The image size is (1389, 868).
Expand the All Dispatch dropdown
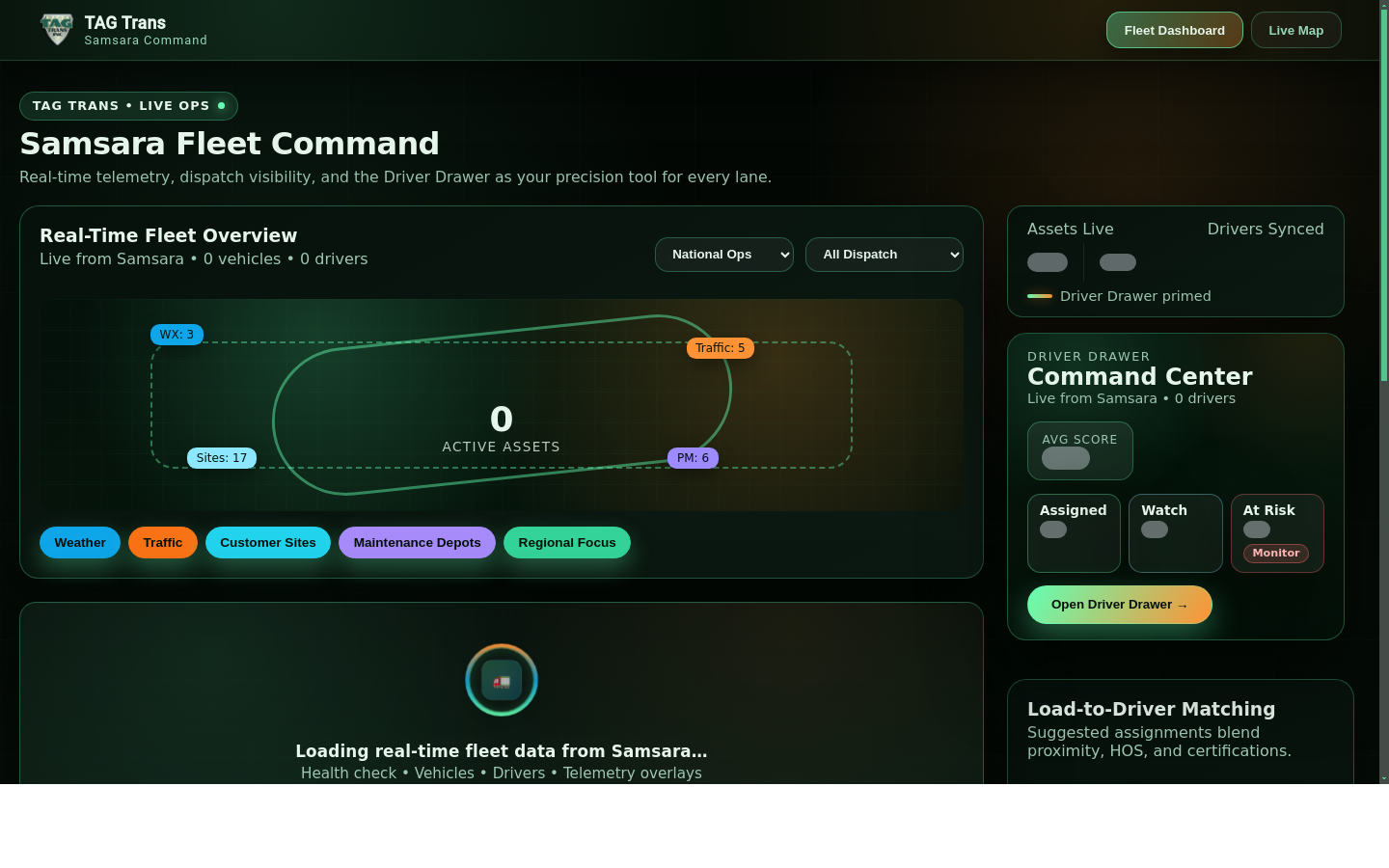885,255
